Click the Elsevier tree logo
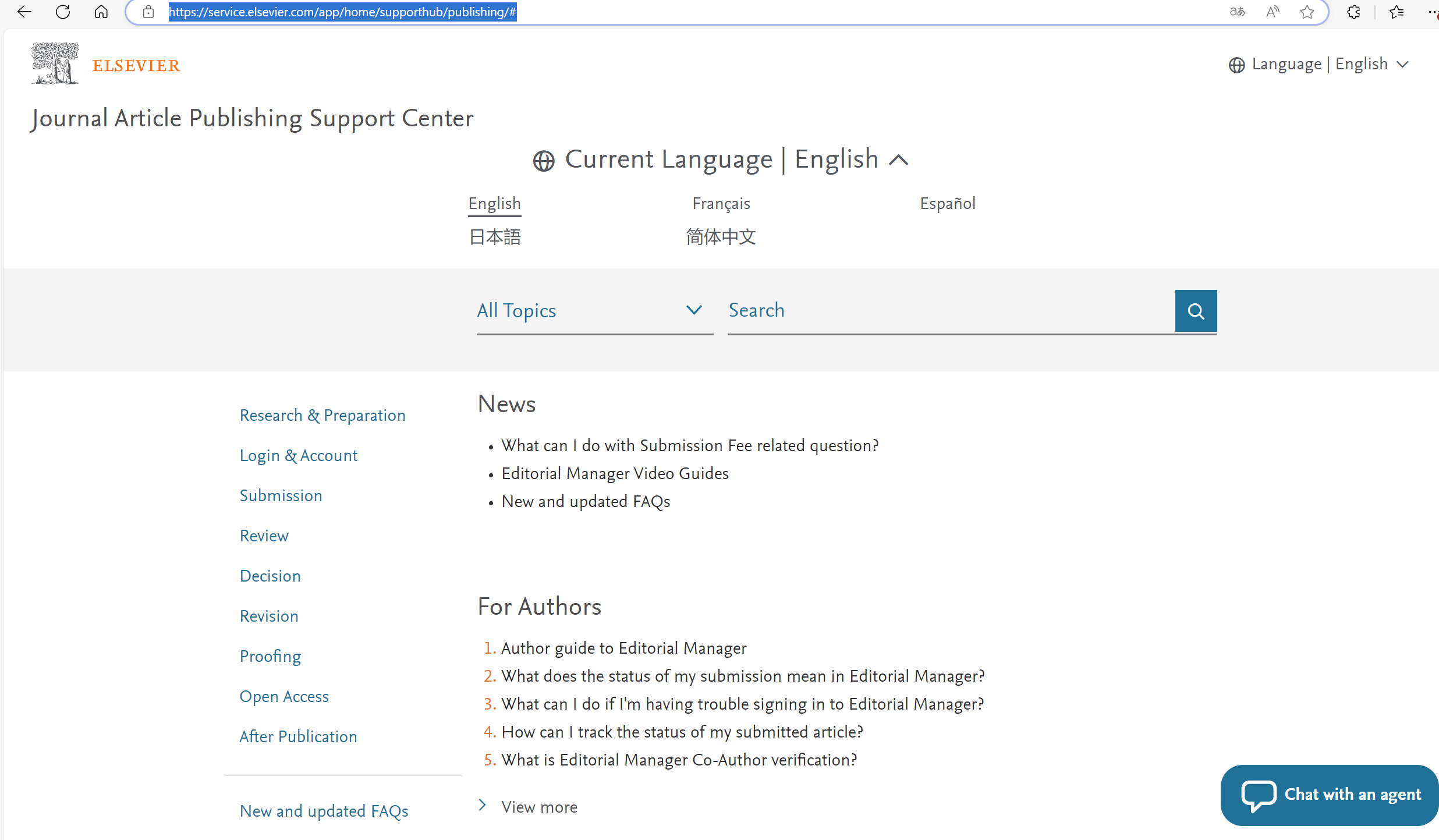The width and height of the screenshot is (1439, 840). (x=55, y=63)
